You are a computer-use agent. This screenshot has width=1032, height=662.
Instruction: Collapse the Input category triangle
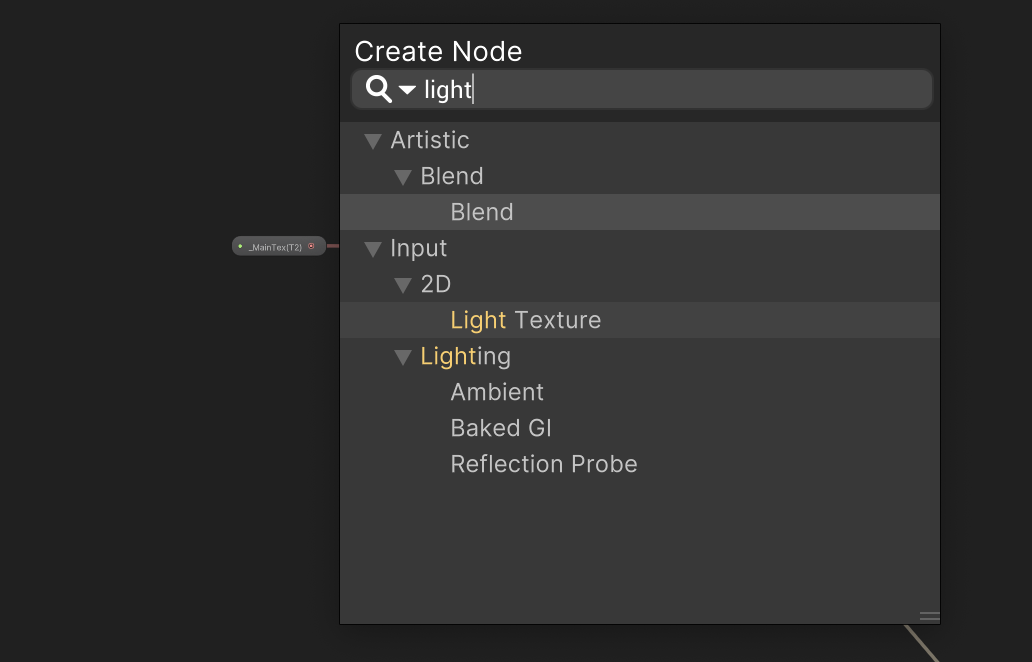point(373,249)
